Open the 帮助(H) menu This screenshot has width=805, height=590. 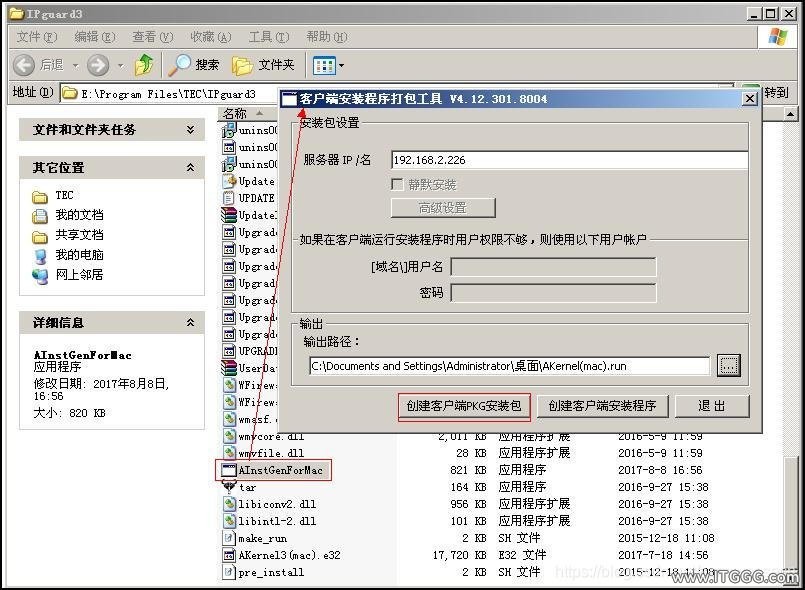(x=327, y=37)
